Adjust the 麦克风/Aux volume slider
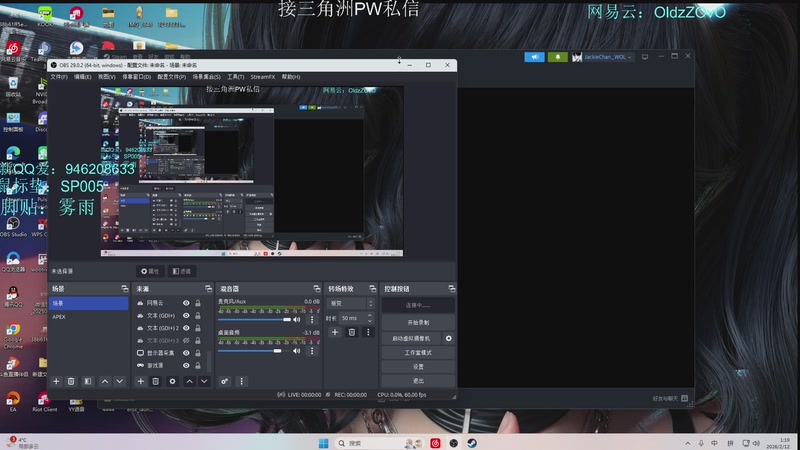Screen dimensions: 800x450 click(254, 319)
